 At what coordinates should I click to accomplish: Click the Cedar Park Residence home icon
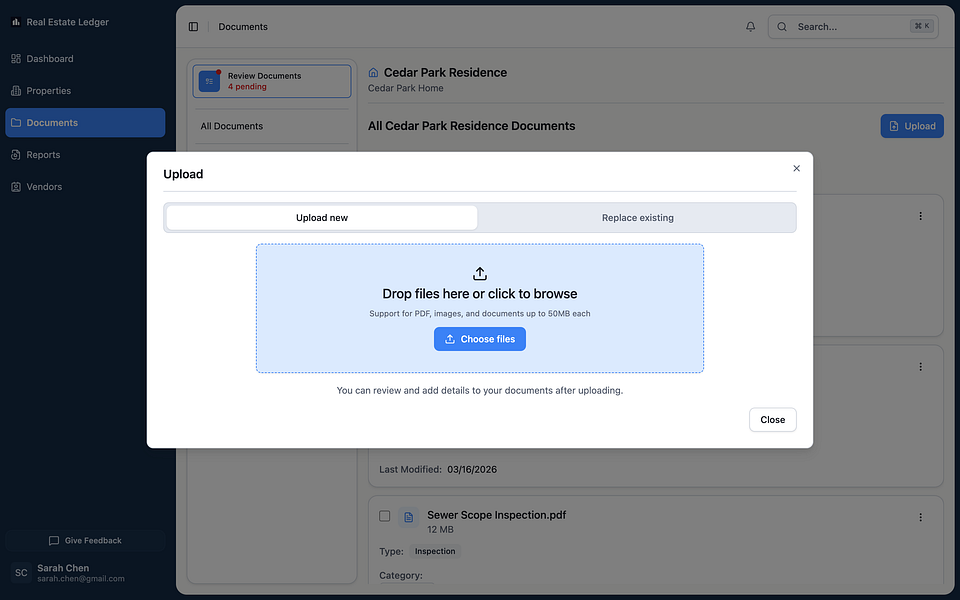(373, 72)
